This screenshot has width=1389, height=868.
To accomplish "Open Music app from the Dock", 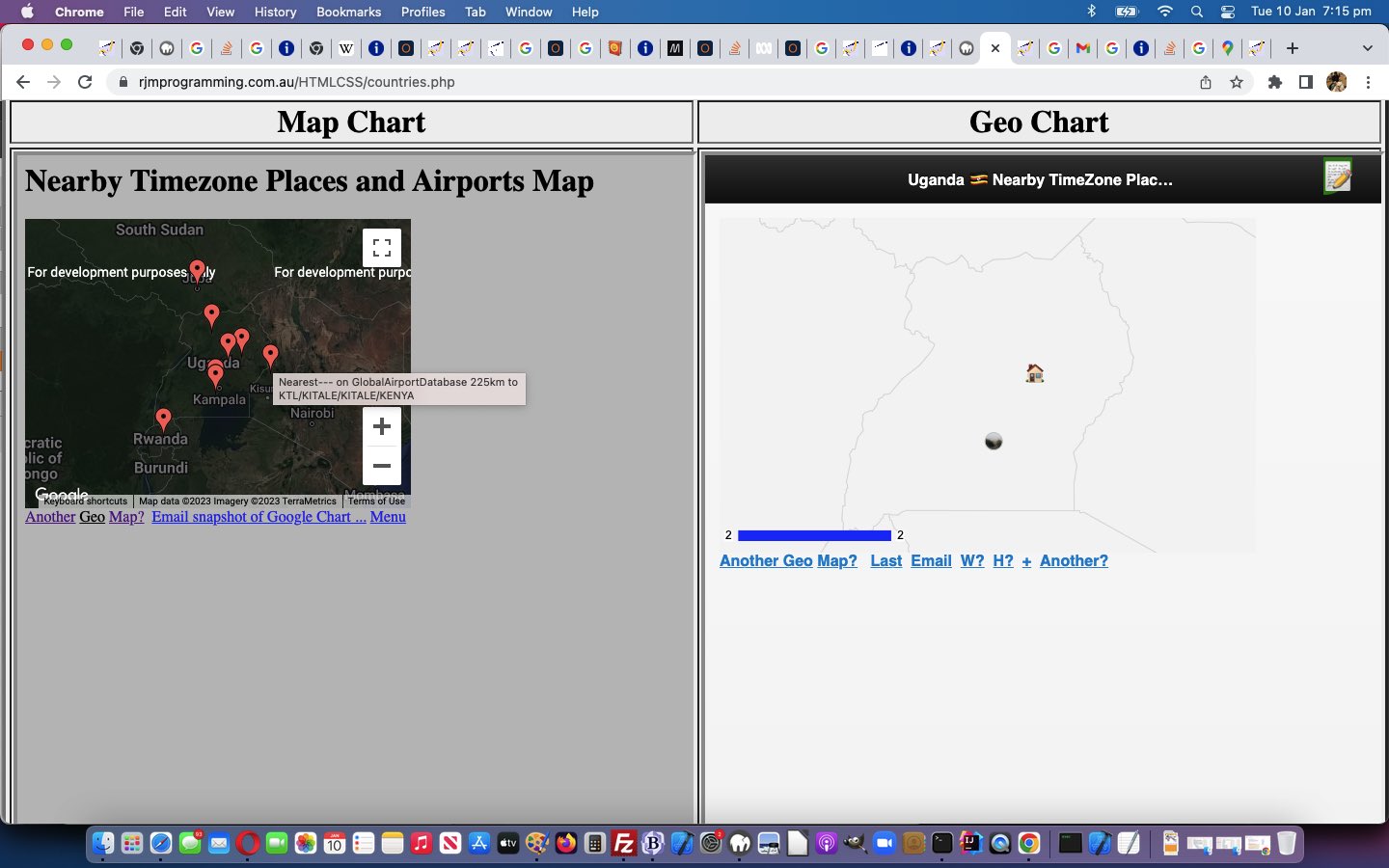I will (422, 844).
